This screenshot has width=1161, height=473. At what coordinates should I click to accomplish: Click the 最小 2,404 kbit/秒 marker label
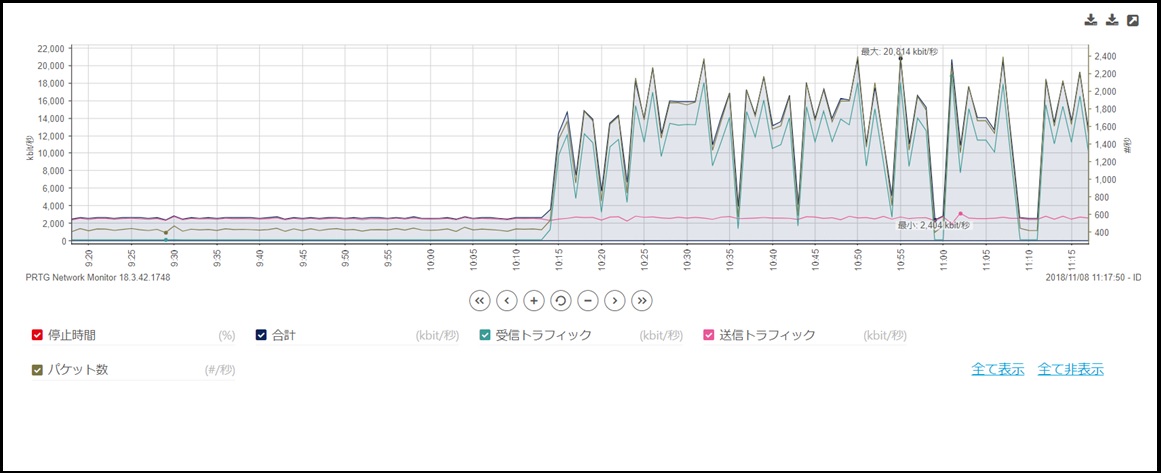(x=934, y=224)
